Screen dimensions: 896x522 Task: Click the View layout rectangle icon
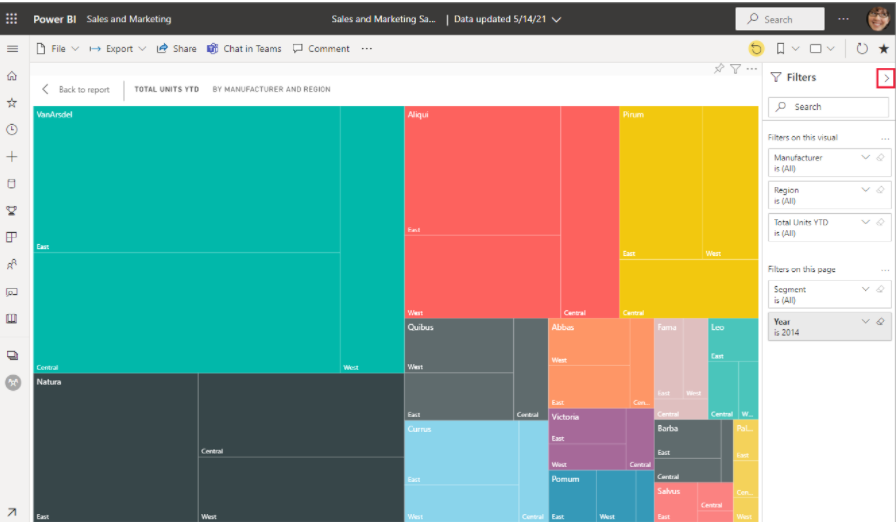coord(816,49)
